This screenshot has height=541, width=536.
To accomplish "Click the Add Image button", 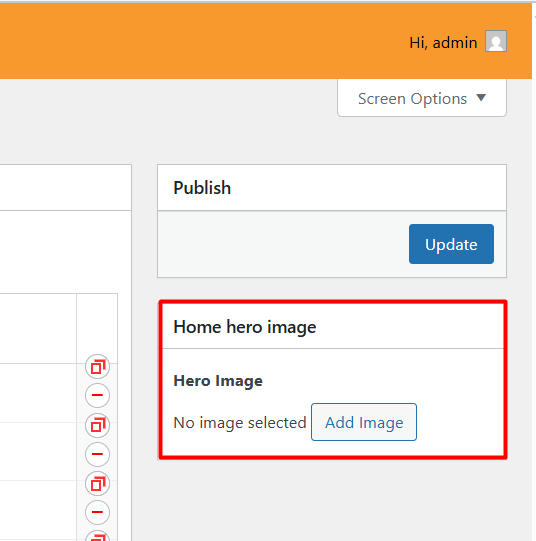I will tap(364, 422).
